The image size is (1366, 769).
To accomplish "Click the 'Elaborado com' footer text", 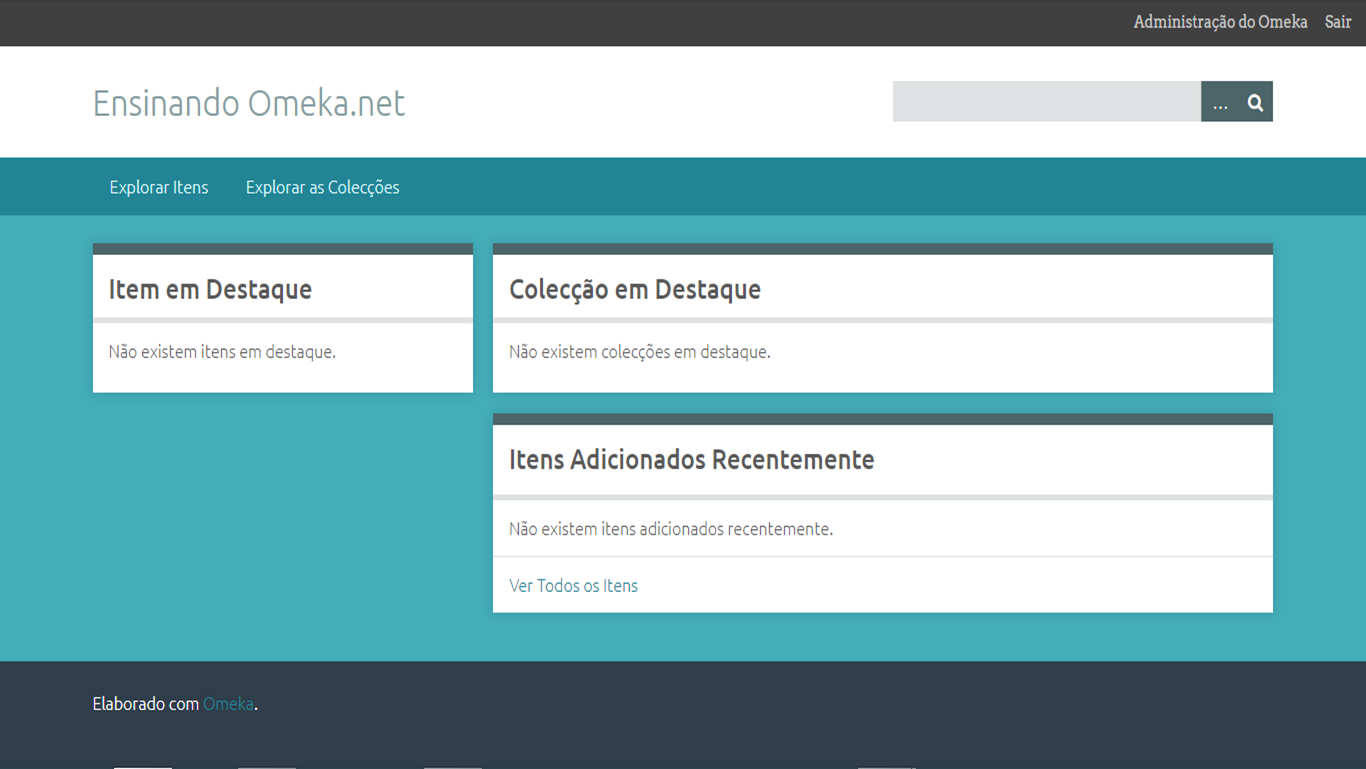I will [x=145, y=704].
